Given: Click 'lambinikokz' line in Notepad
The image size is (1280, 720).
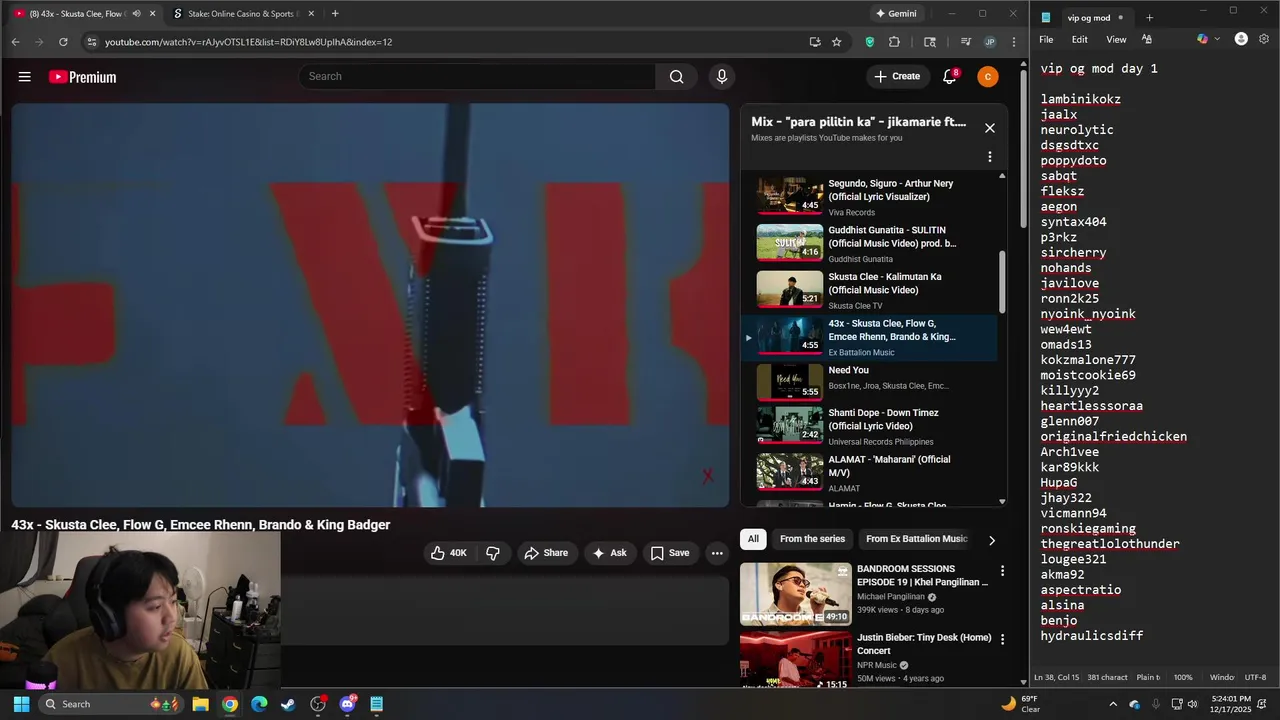Looking at the screenshot, I should [x=1080, y=100].
